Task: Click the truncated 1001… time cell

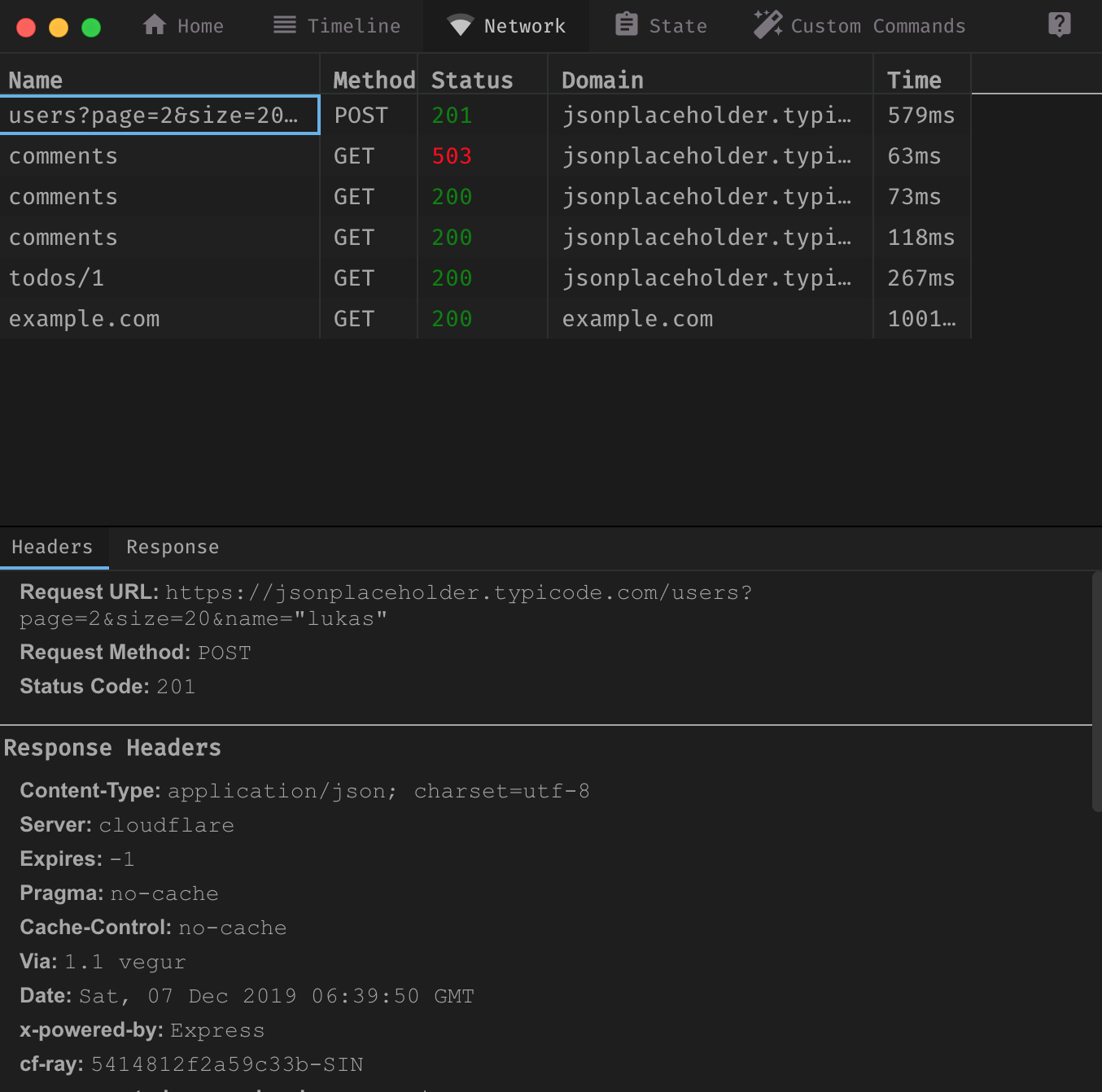Action: coord(922,318)
